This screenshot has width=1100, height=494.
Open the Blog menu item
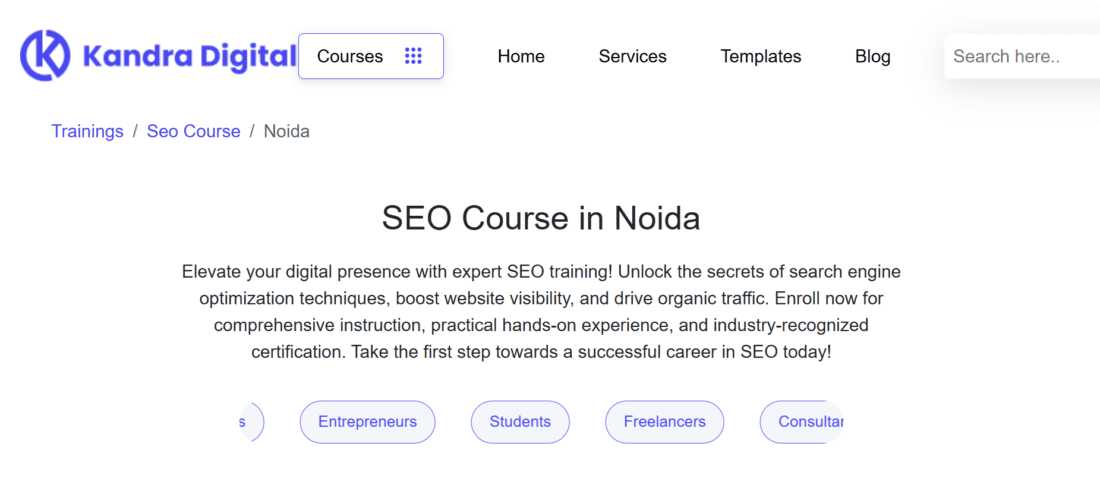873,56
